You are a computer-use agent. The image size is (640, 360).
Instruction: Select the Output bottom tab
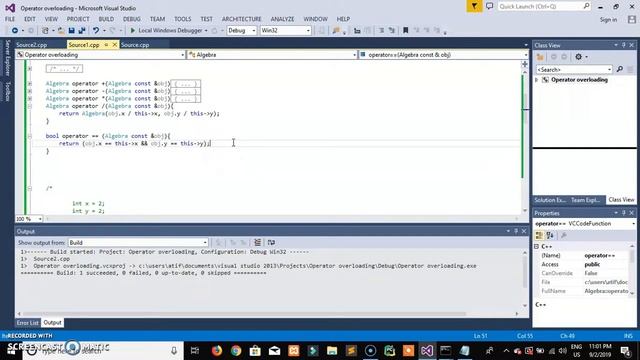click(x=52, y=323)
